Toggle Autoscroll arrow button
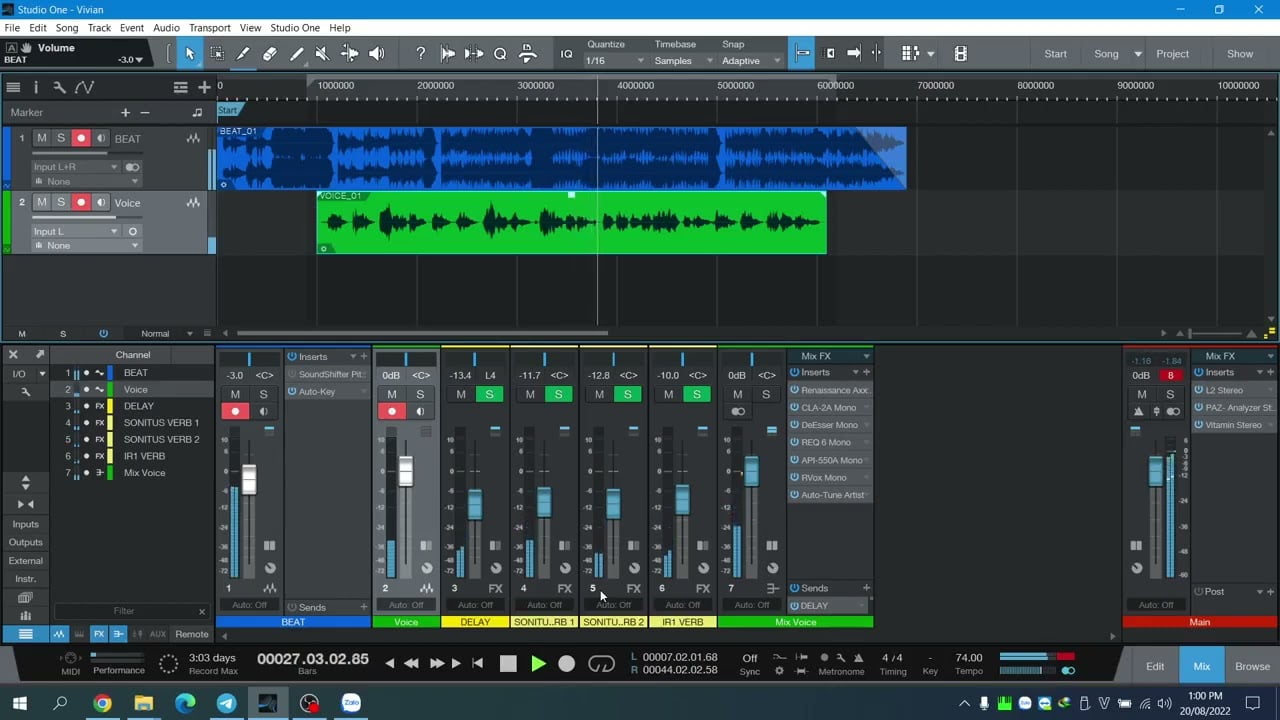 [854, 54]
